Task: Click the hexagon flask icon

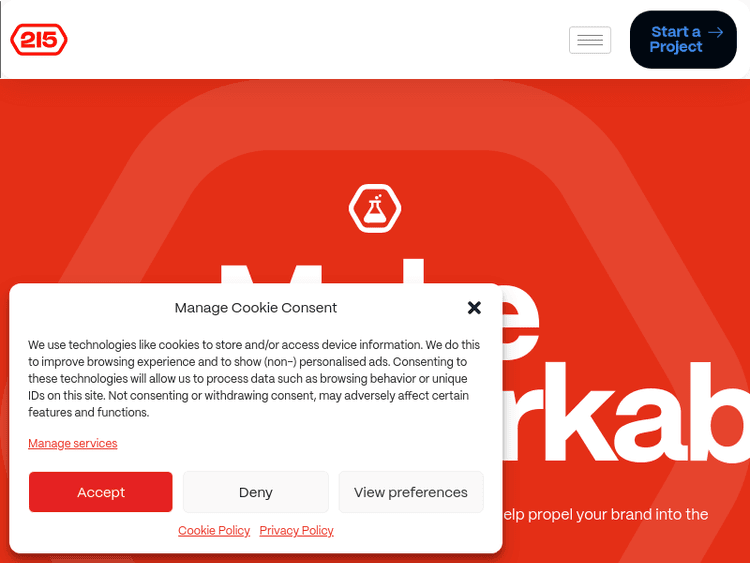Action: (375, 209)
